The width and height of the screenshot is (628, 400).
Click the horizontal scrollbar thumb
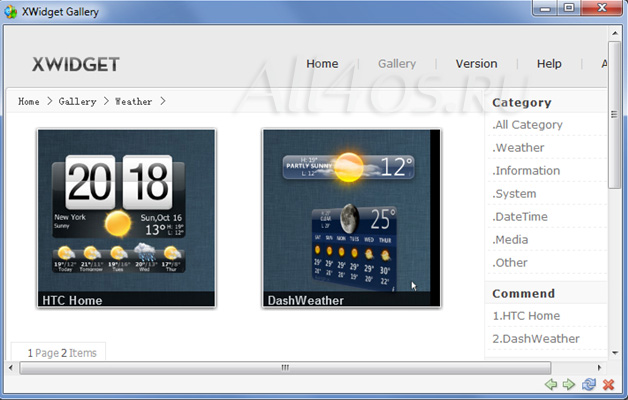tap(285, 367)
